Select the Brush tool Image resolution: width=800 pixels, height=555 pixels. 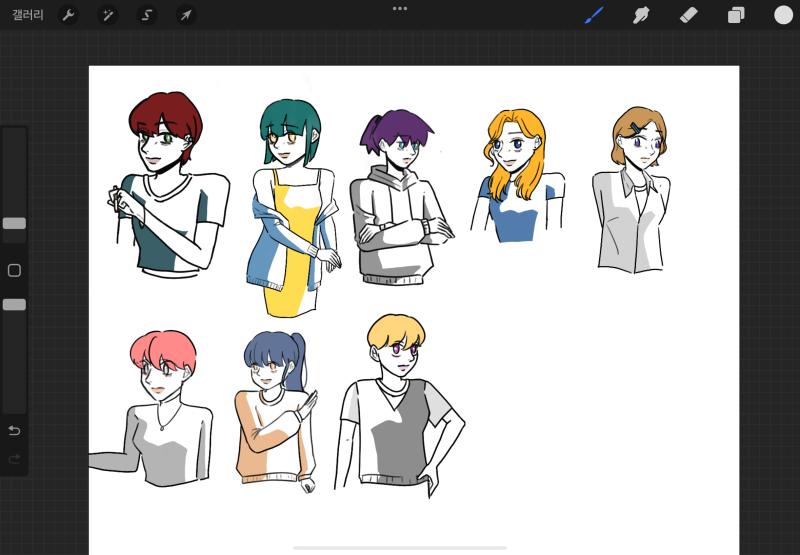[x=594, y=15]
